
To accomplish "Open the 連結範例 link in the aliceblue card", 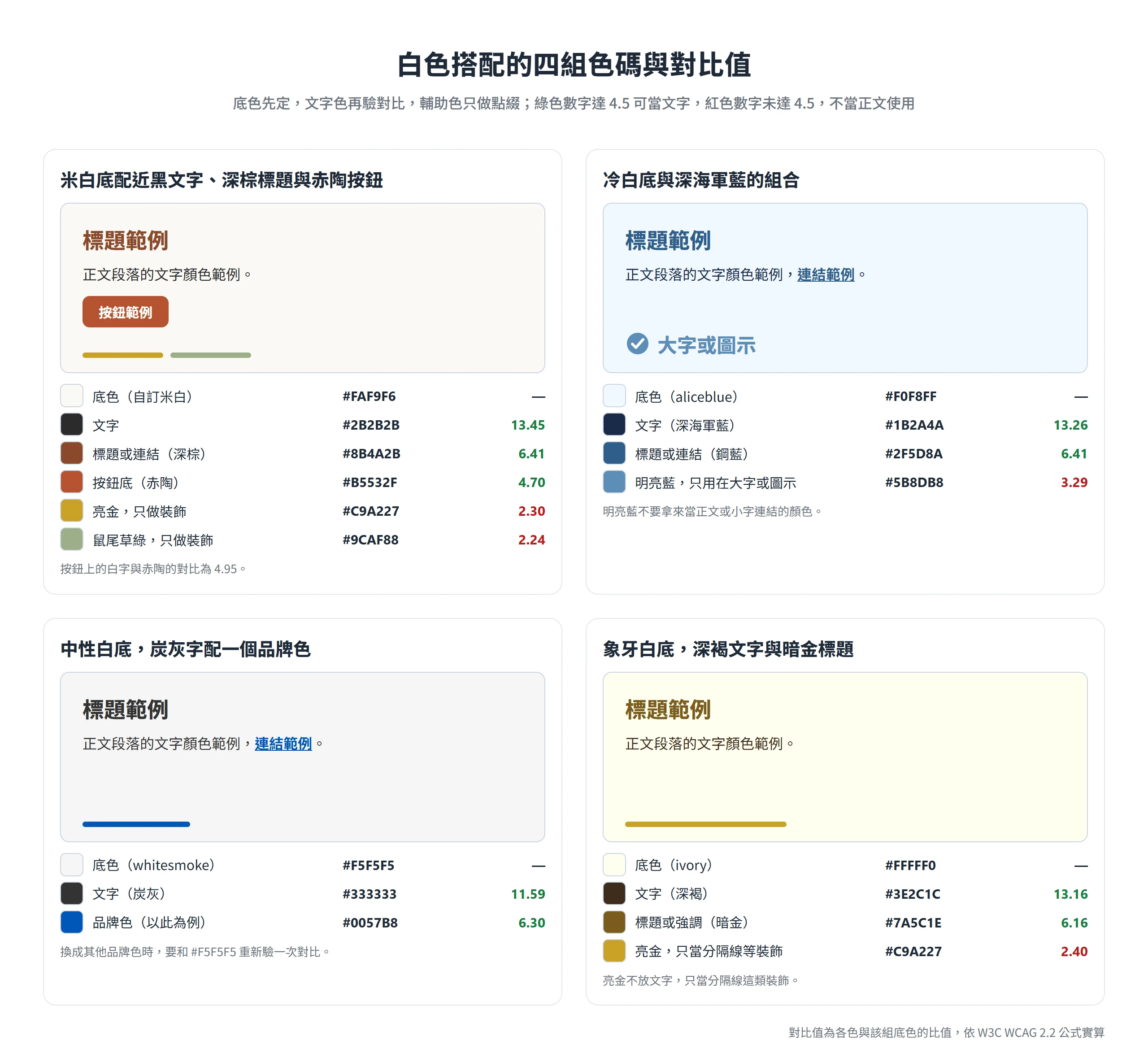I will (826, 274).
